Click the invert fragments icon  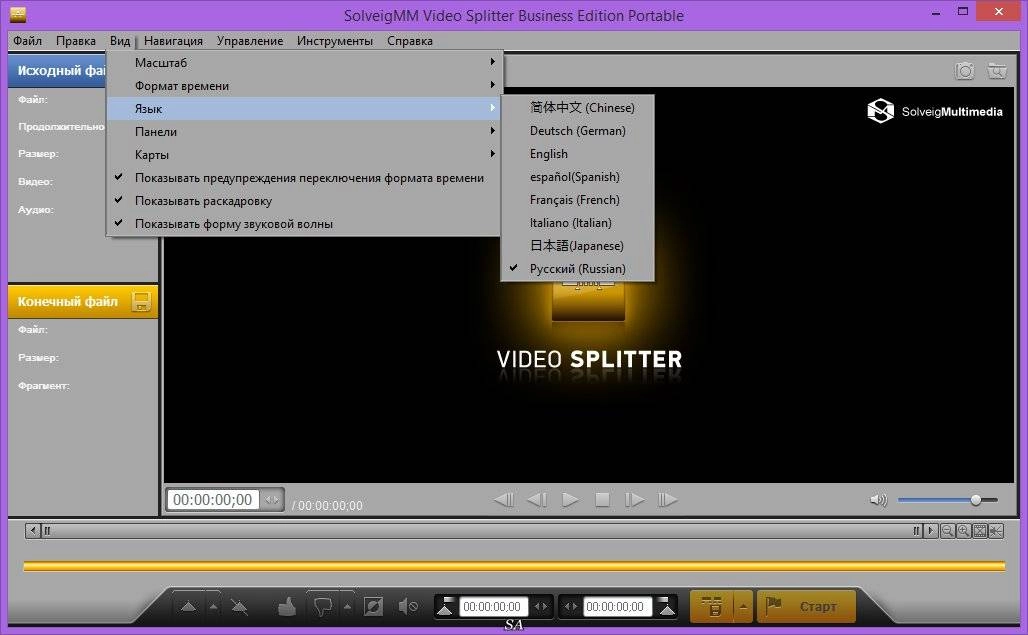(373, 607)
